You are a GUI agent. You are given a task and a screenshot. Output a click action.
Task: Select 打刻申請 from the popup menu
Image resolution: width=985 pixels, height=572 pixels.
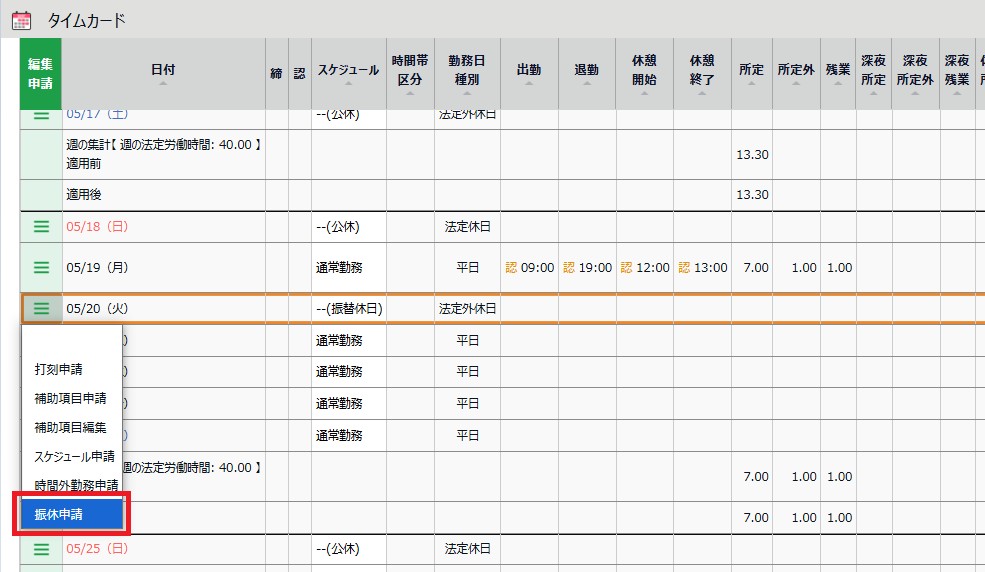[x=58, y=369]
